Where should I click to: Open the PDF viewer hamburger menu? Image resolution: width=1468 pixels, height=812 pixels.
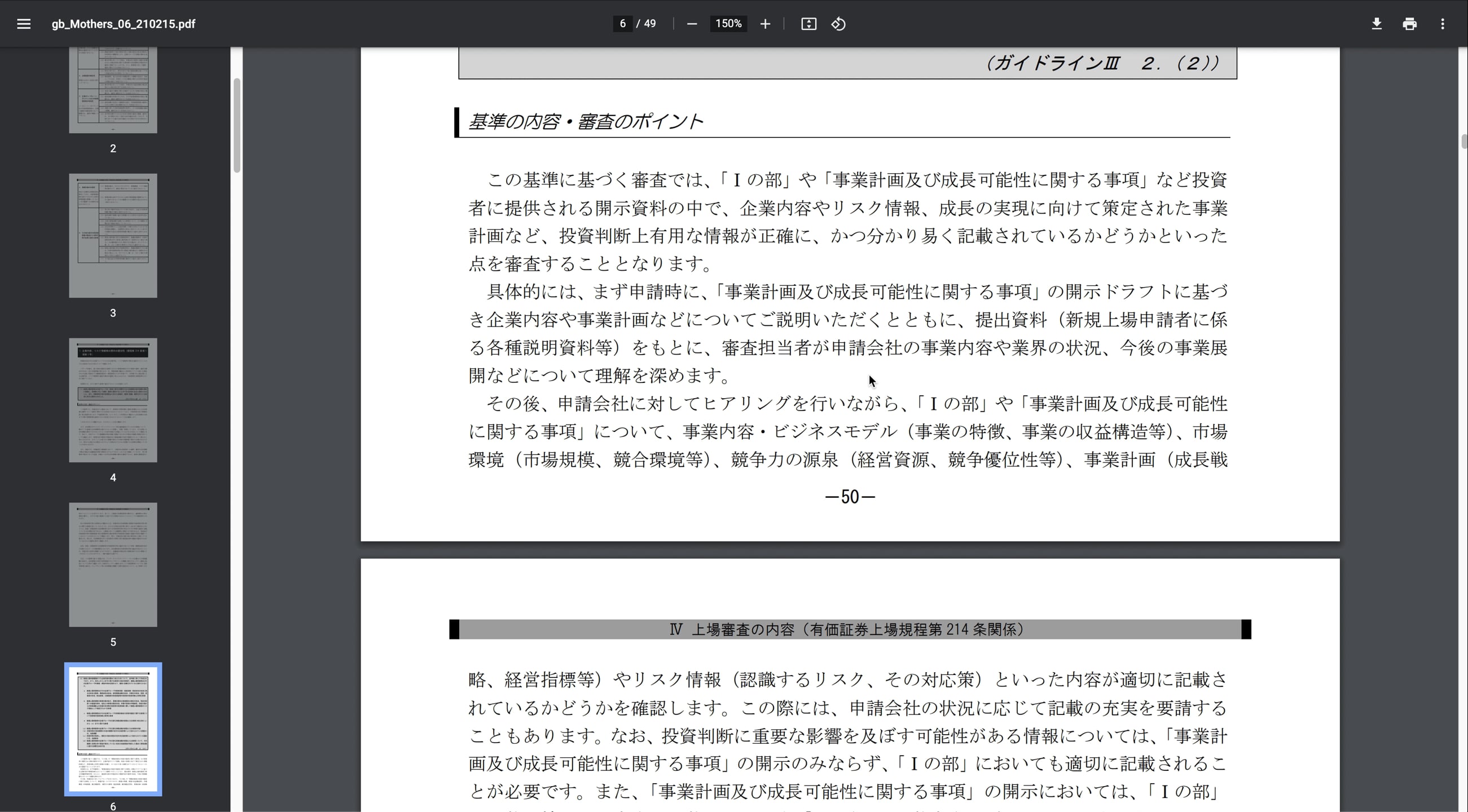pos(24,23)
